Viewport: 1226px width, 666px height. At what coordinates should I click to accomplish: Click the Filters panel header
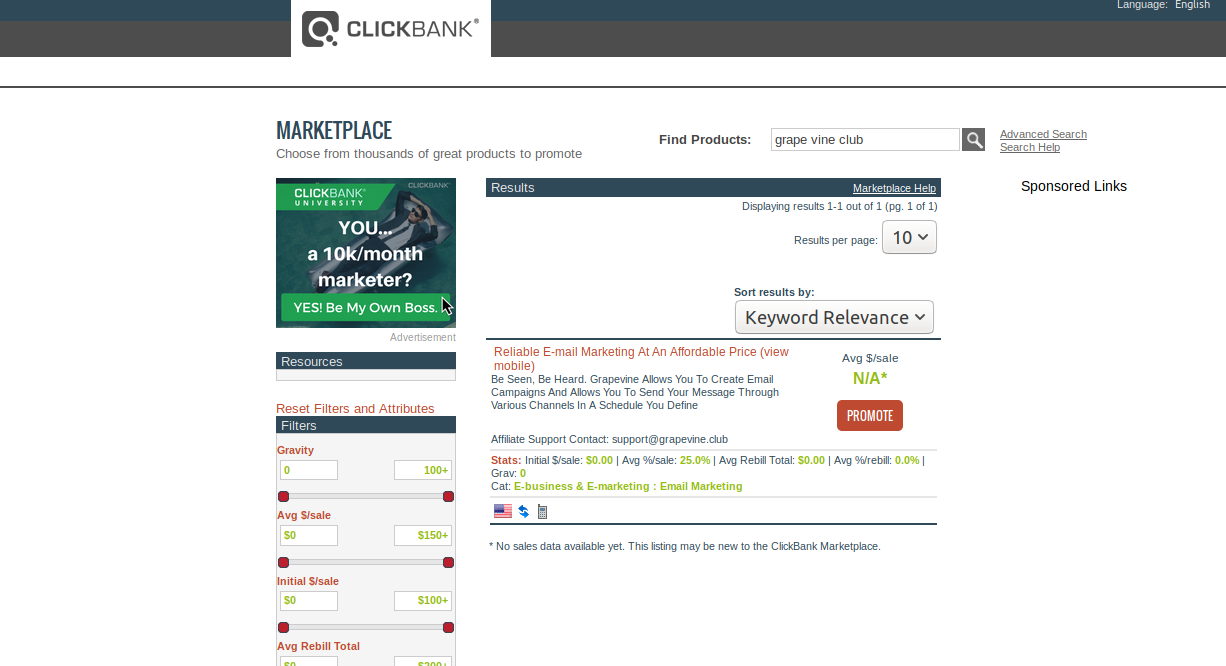click(366, 425)
